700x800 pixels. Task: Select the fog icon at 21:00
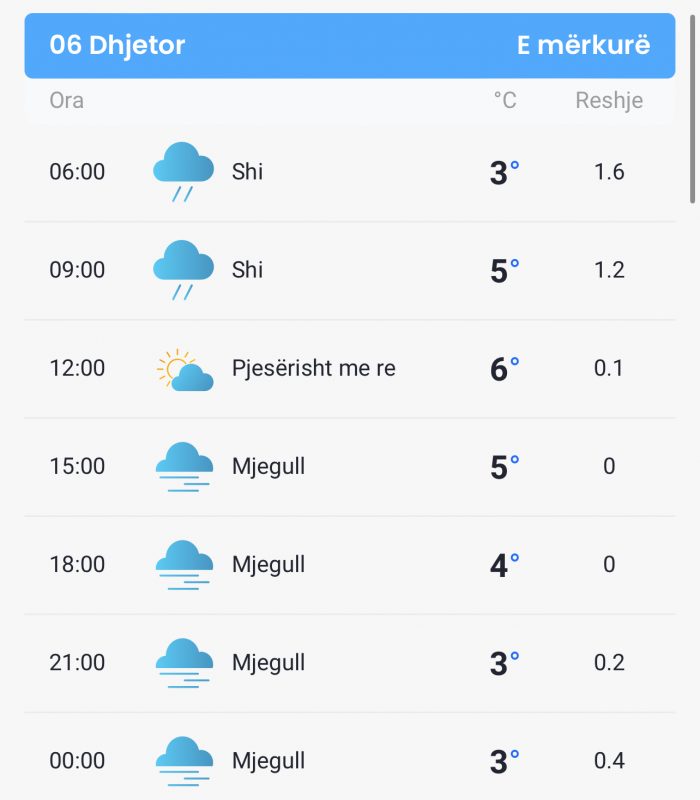pyautogui.click(x=184, y=663)
